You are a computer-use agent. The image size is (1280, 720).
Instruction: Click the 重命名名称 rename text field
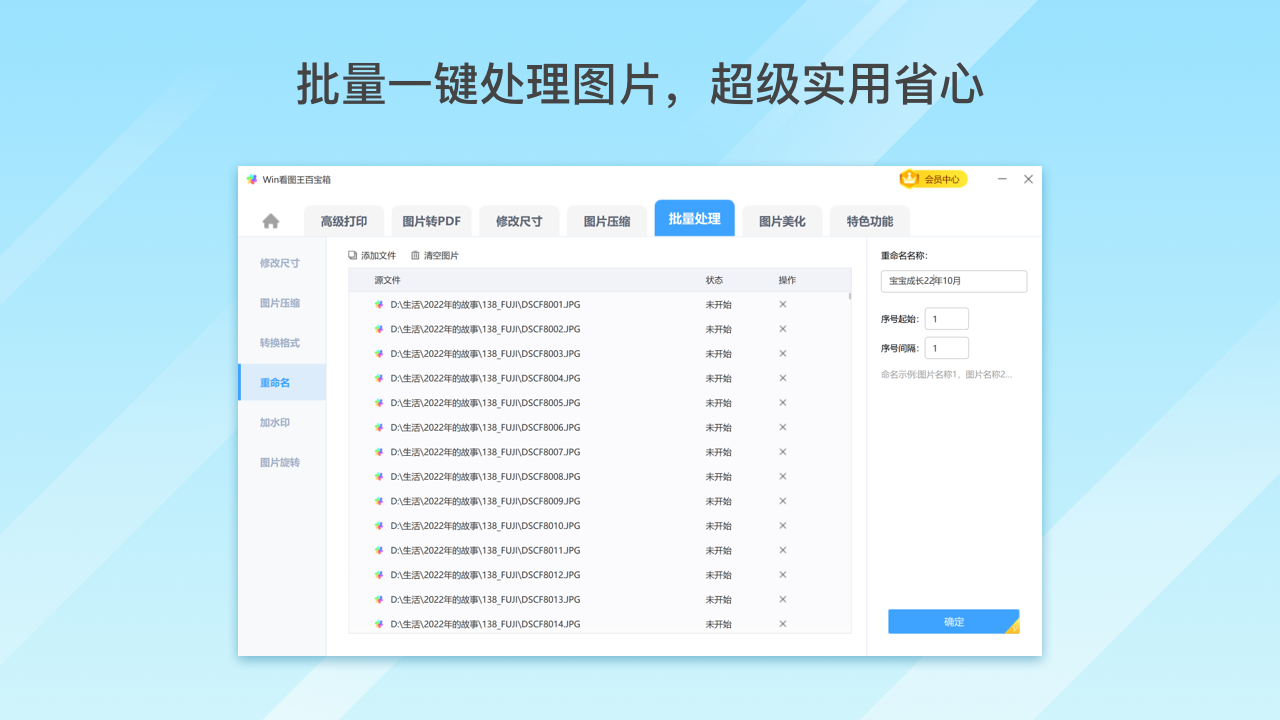pyautogui.click(x=953, y=281)
